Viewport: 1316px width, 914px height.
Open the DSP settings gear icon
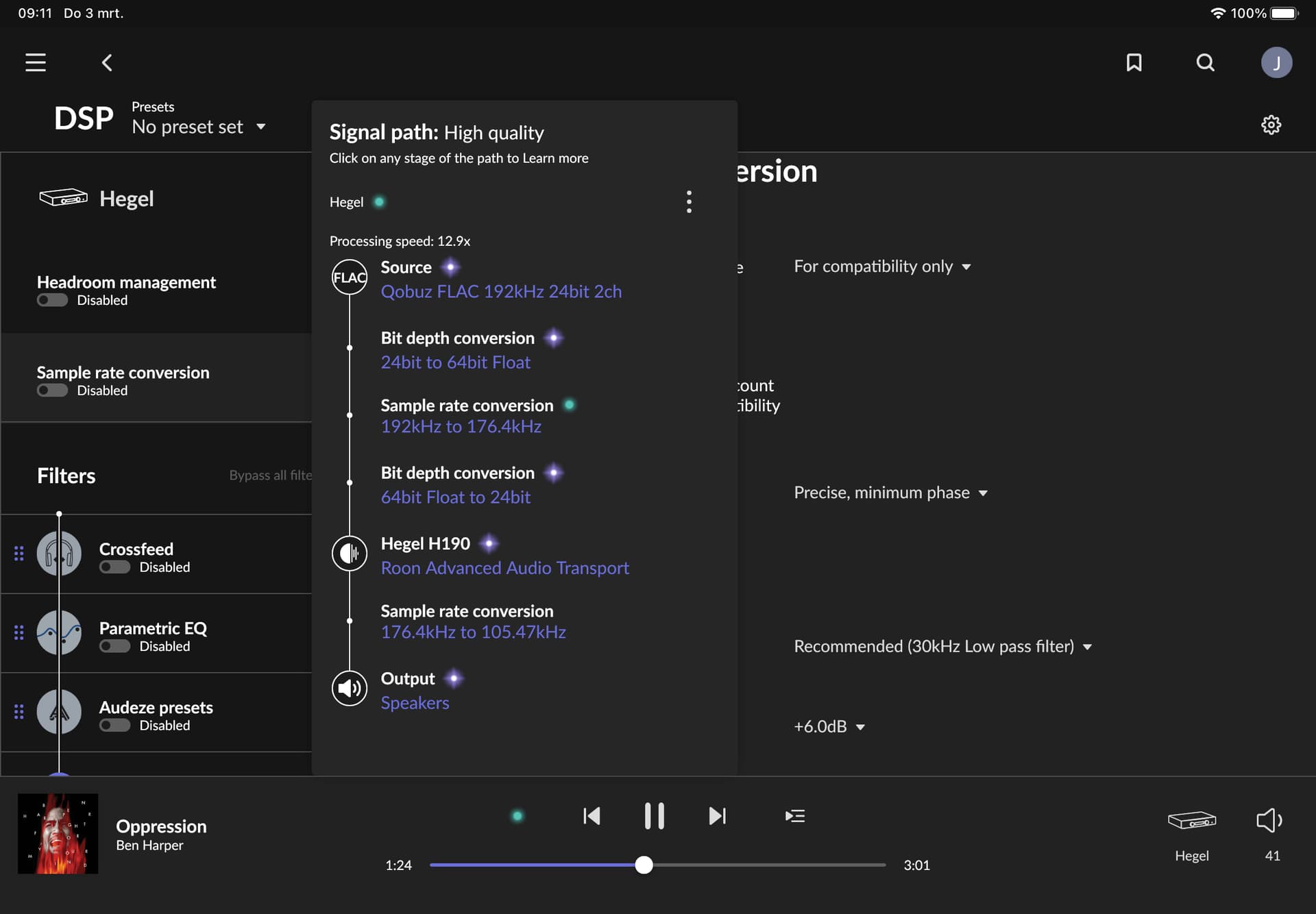[1271, 125]
